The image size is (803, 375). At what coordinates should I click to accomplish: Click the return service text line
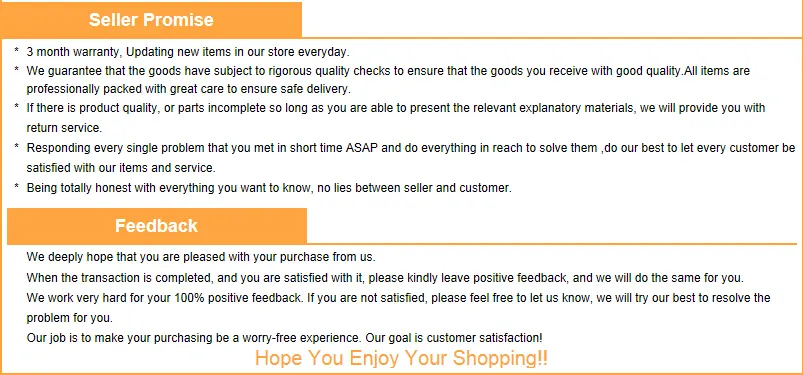[x=64, y=128]
